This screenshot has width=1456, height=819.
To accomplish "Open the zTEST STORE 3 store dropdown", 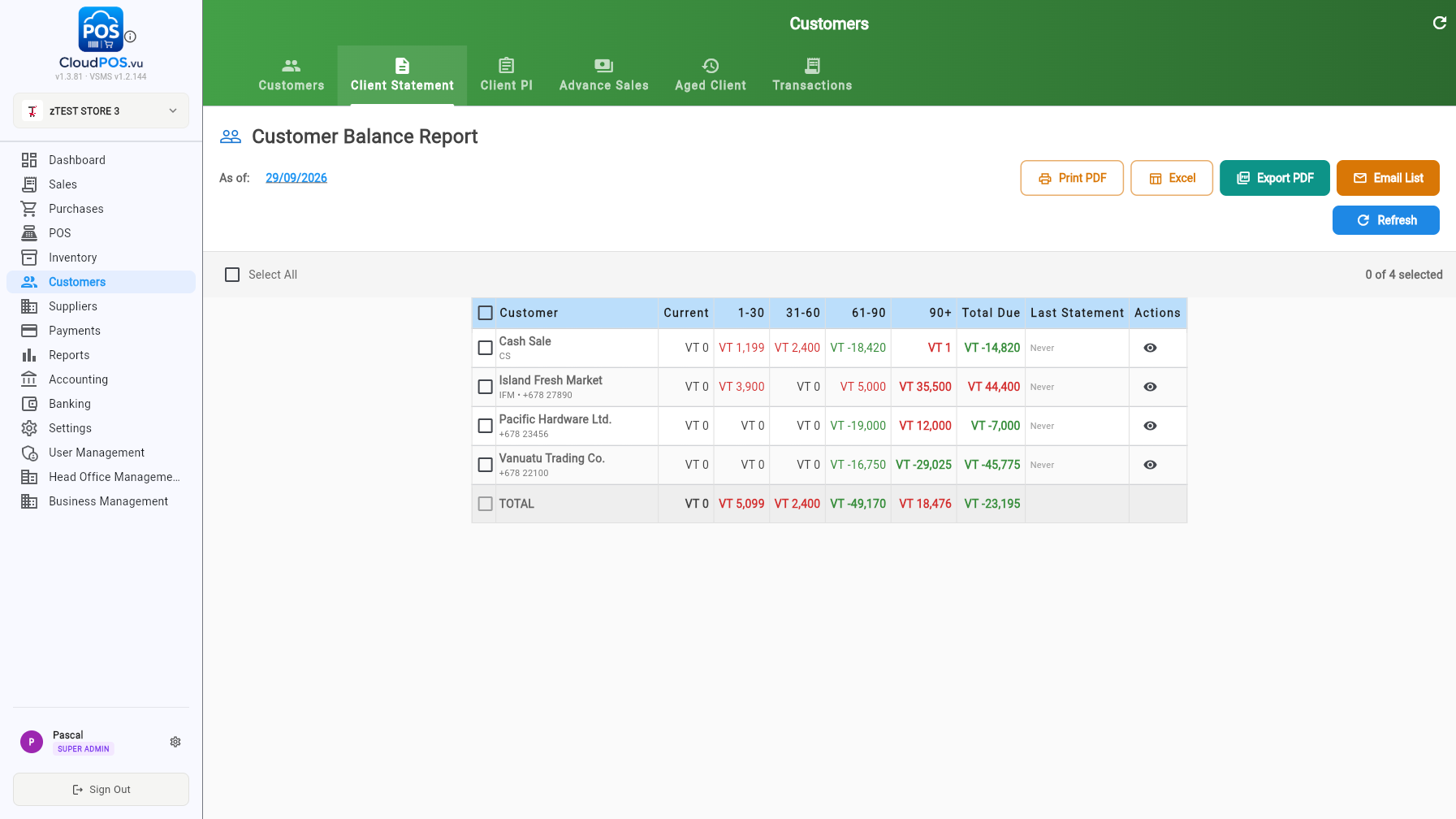I will [x=101, y=110].
